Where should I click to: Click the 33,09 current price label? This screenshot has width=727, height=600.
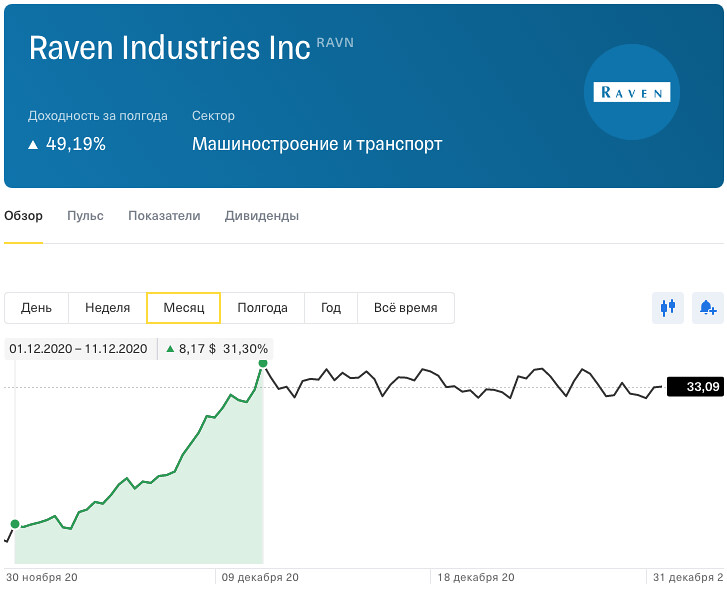[695, 386]
